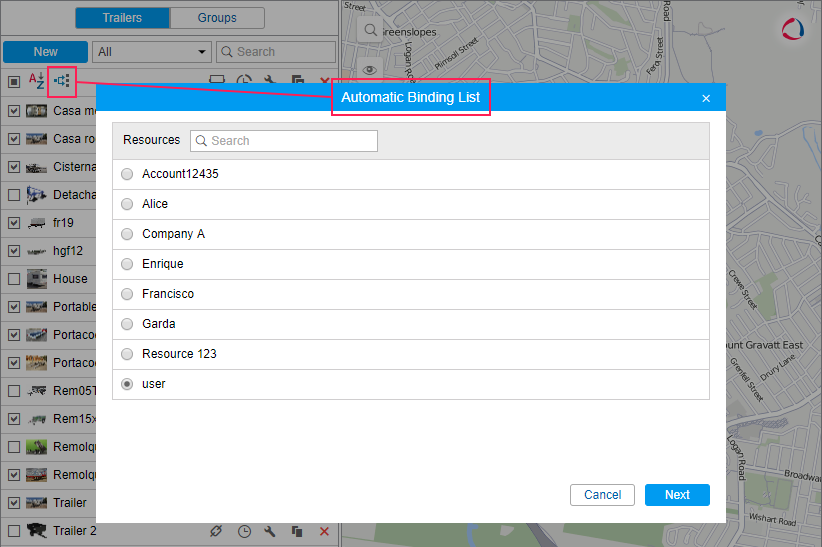
Task: Click the Resources search field
Action: point(284,141)
